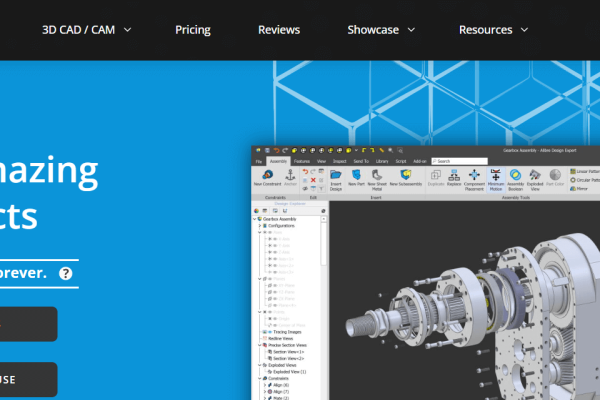Expand the Configurations tree node
This screenshot has height=400, width=600.
click(x=262, y=226)
